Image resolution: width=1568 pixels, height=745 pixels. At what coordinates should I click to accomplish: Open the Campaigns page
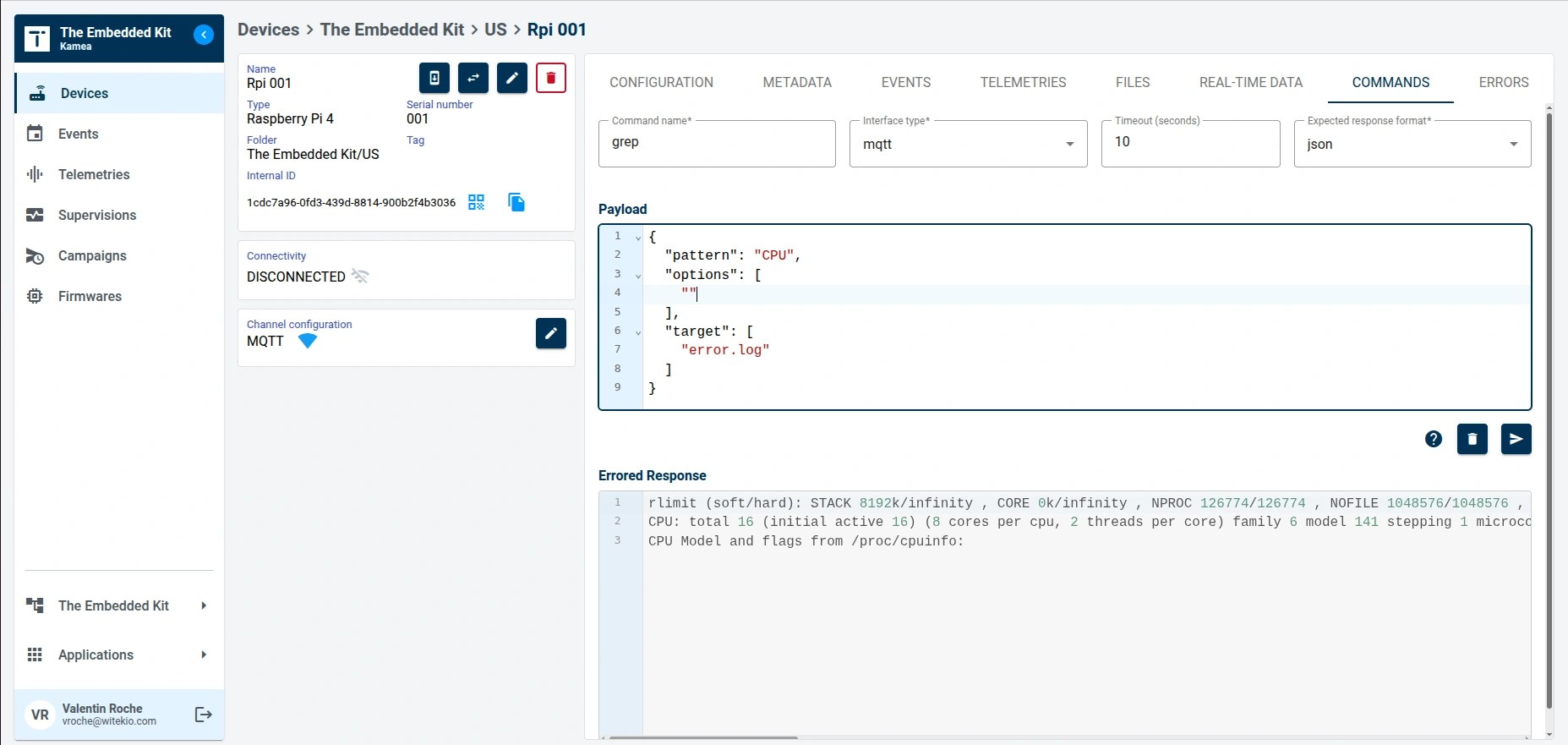point(119,255)
